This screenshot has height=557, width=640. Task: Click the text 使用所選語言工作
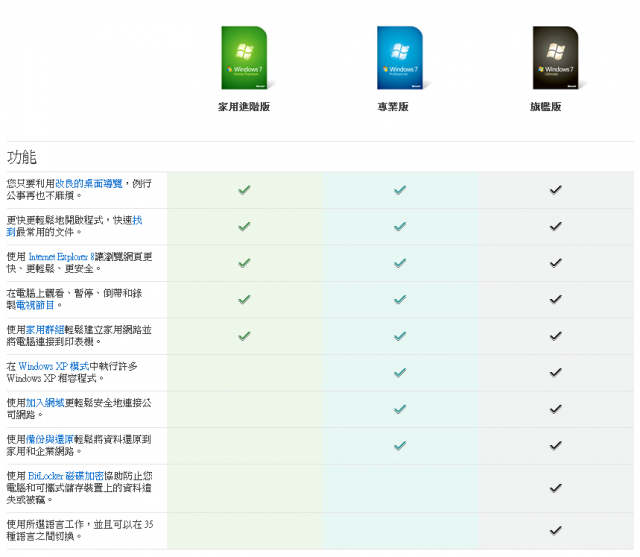(x=45, y=524)
